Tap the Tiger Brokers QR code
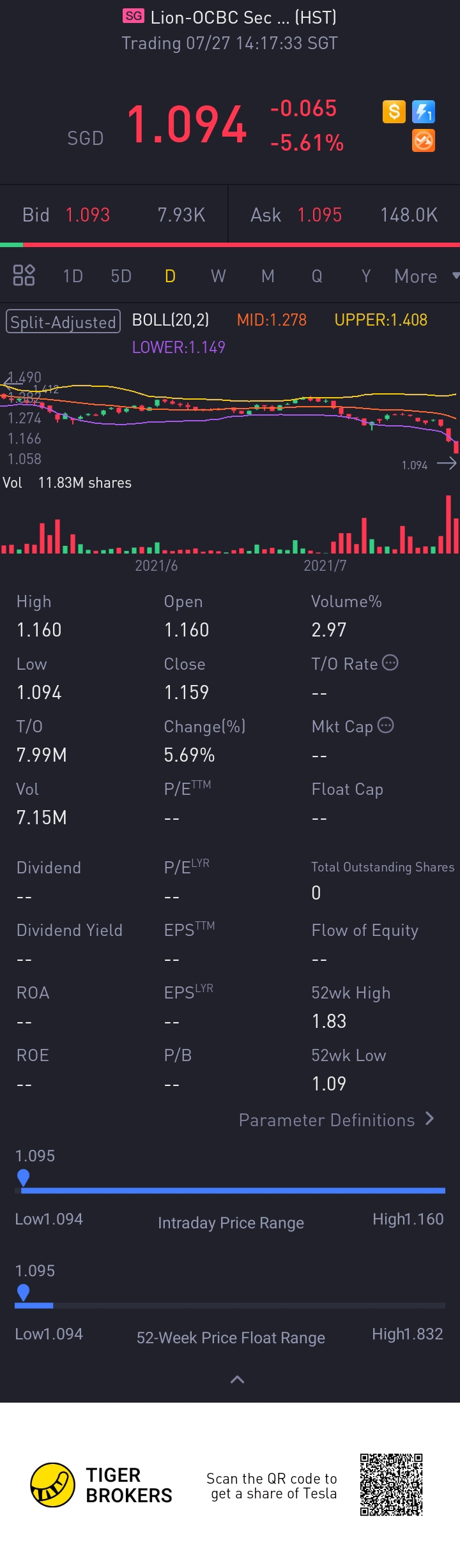This screenshot has width=460, height=1568. point(391,1484)
